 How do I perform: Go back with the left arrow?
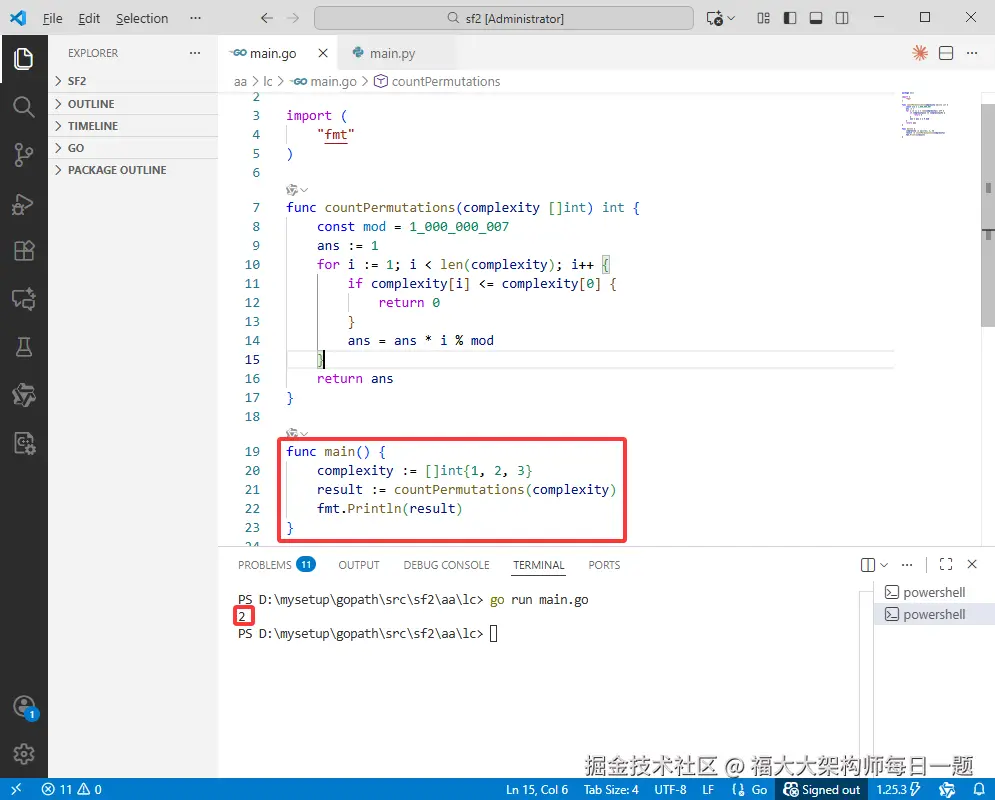267,18
